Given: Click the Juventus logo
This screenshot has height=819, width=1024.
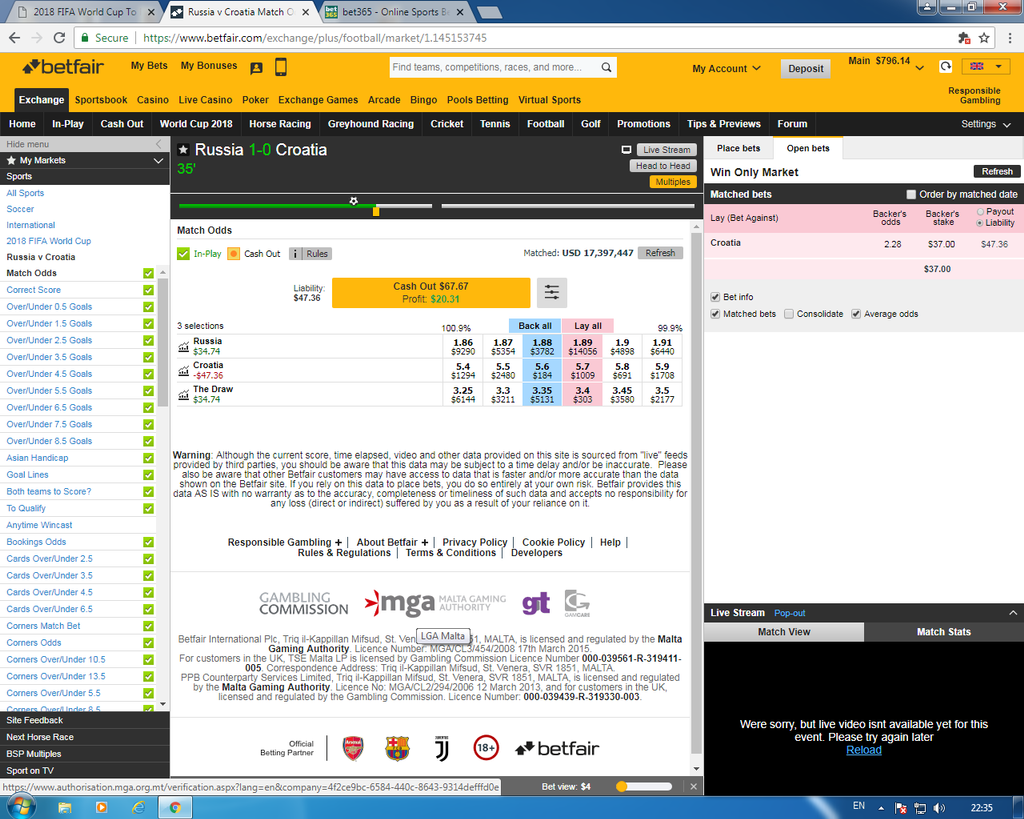Looking at the screenshot, I should coord(441,748).
